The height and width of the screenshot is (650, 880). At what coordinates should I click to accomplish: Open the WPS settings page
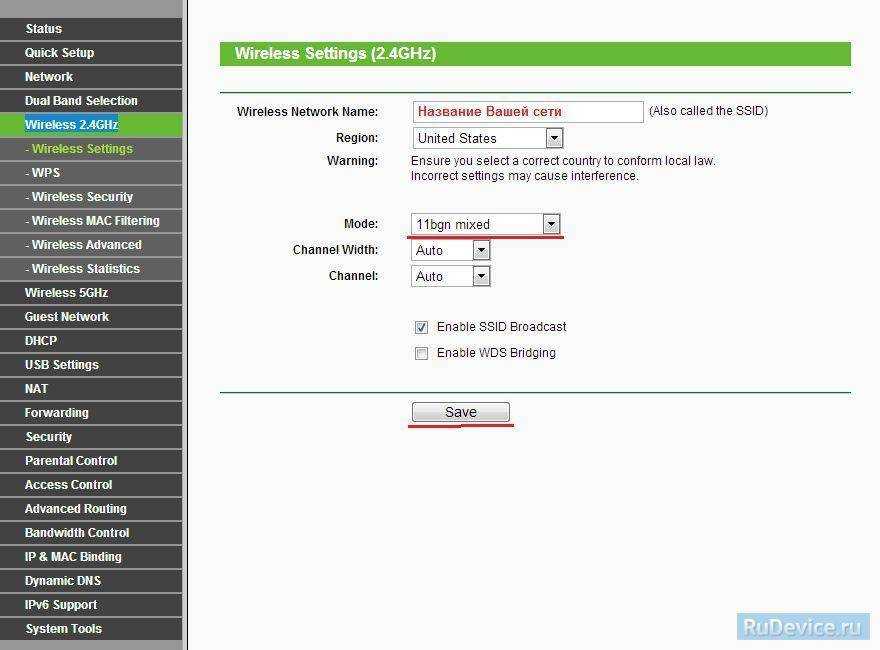46,173
